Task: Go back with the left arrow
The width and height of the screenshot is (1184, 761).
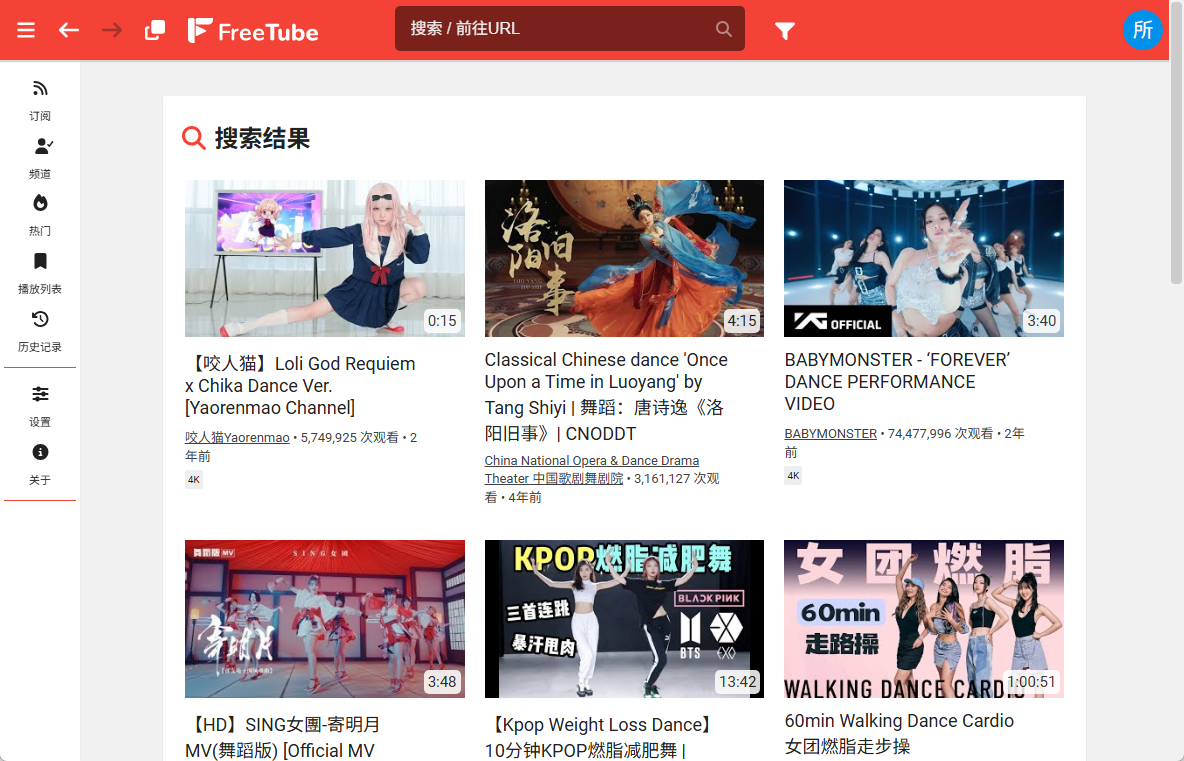Action: click(69, 30)
